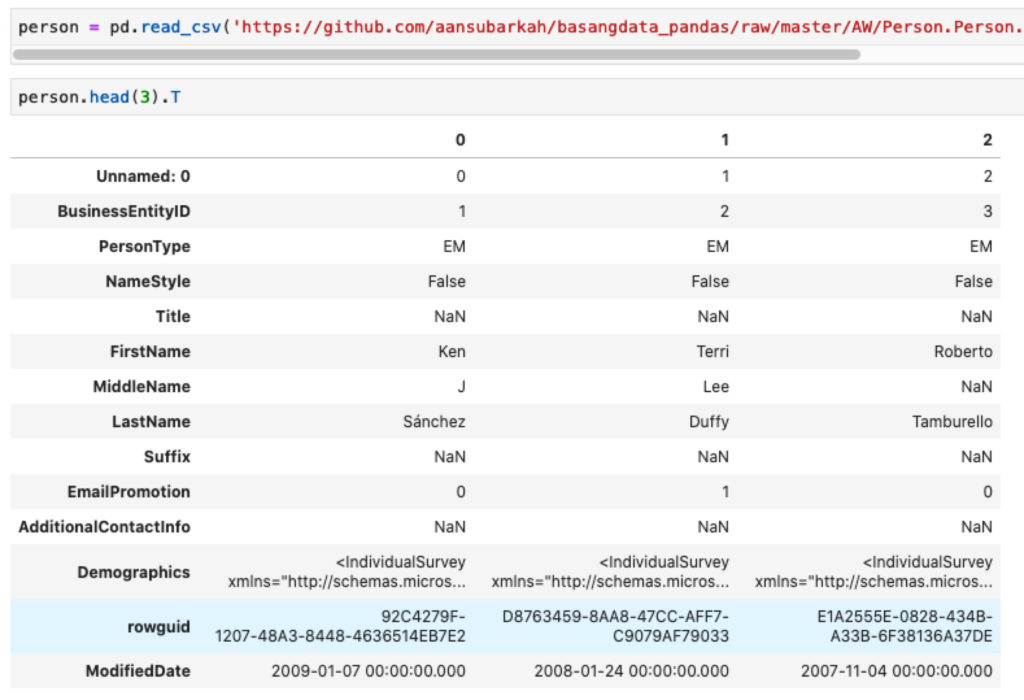Click the rowguid row label
Image resolution: width=1024 pixels, height=700 pixels.
(x=159, y=627)
